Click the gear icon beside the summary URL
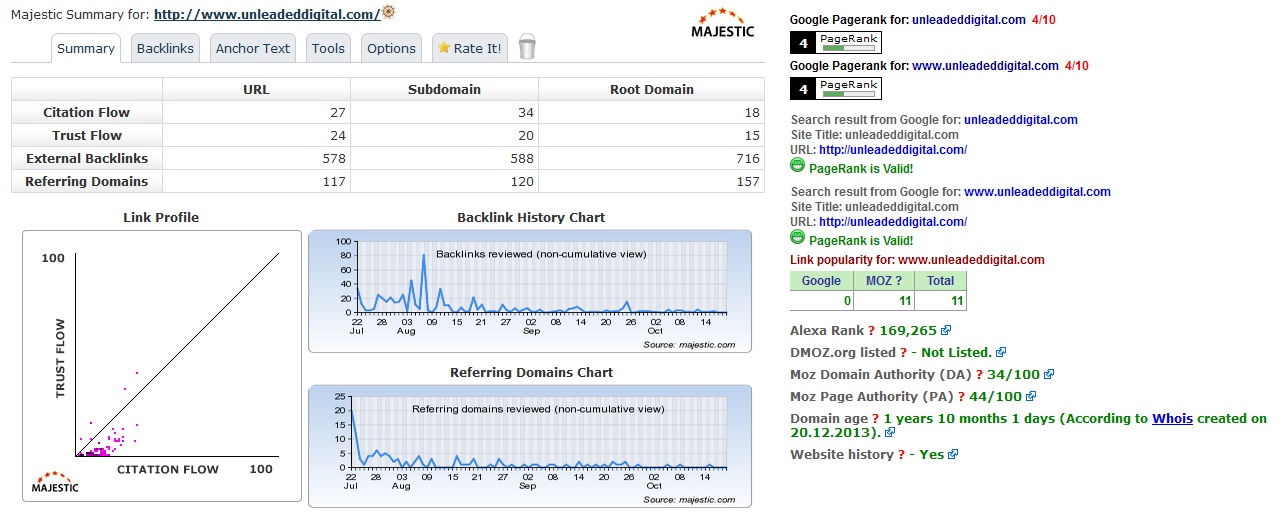This screenshot has height=528, width=1282. pyautogui.click(x=389, y=12)
